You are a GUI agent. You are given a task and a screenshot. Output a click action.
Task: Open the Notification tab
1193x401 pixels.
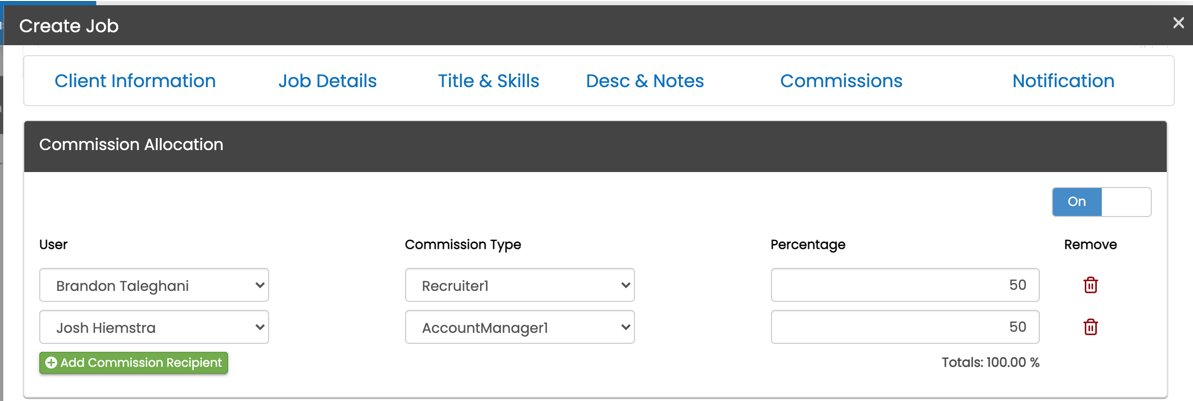click(1063, 81)
